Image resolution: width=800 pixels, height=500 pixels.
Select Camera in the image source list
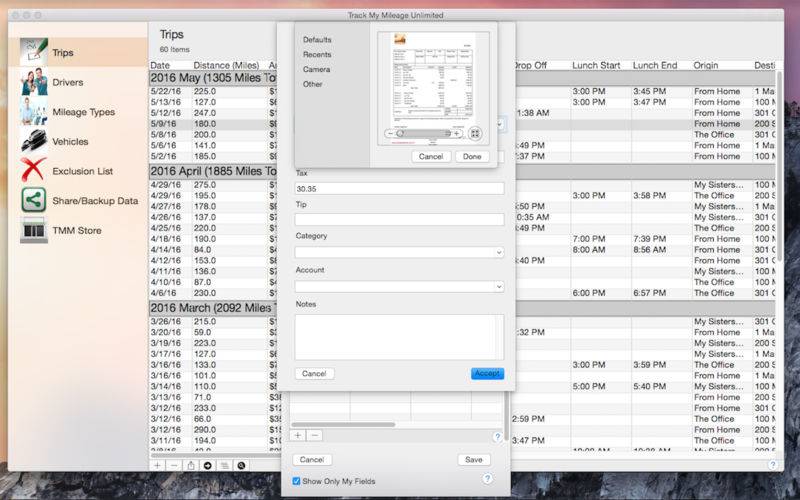tap(316, 69)
